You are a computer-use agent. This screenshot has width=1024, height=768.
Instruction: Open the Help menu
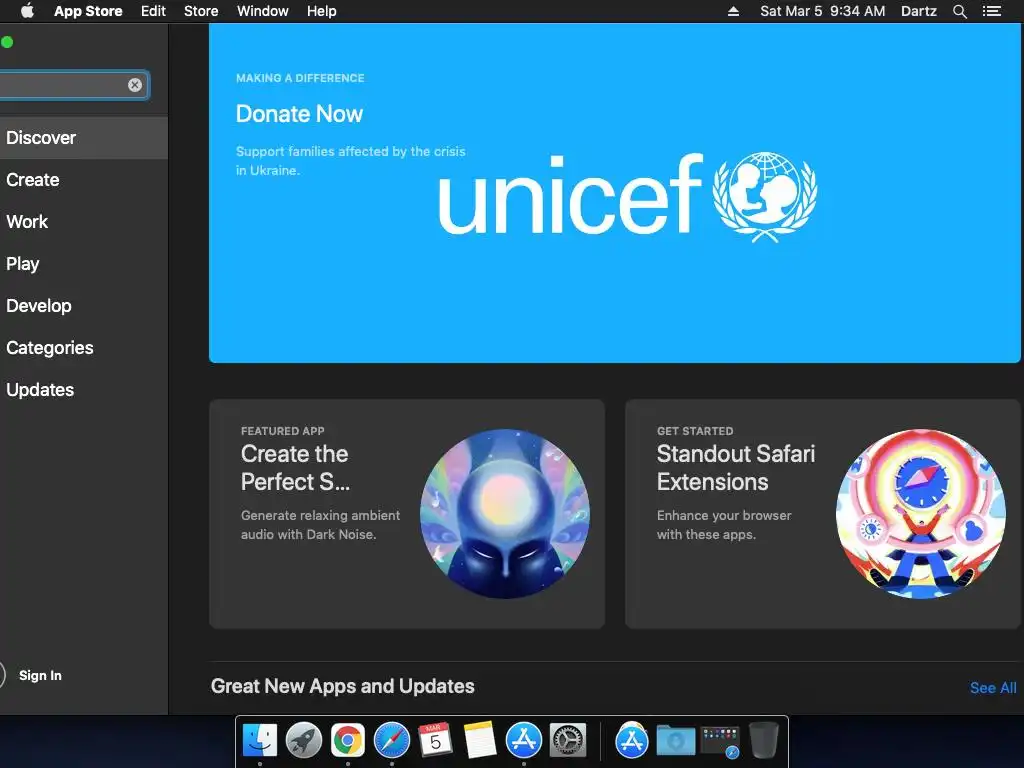[x=322, y=11]
